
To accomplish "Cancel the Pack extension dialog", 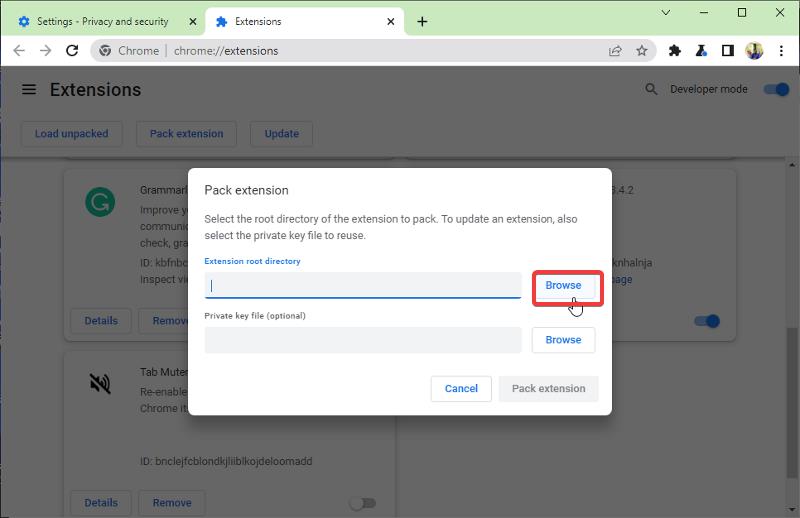I will click(x=461, y=388).
